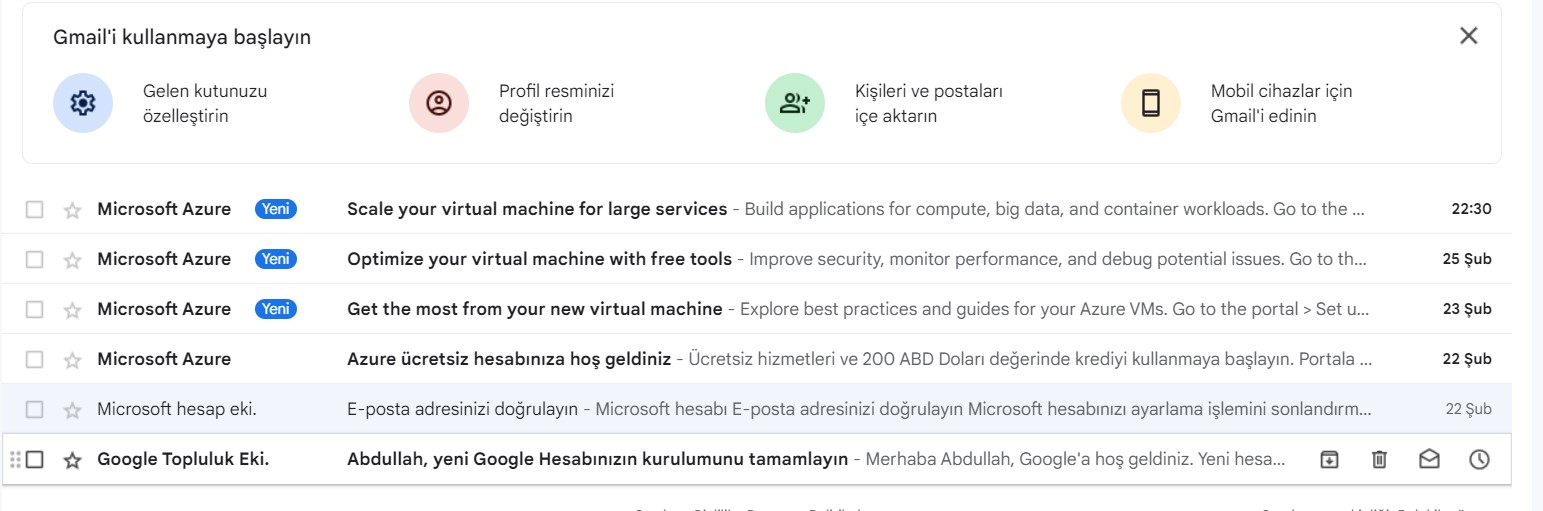Open Profil resminizi değiştirin link

556,104
